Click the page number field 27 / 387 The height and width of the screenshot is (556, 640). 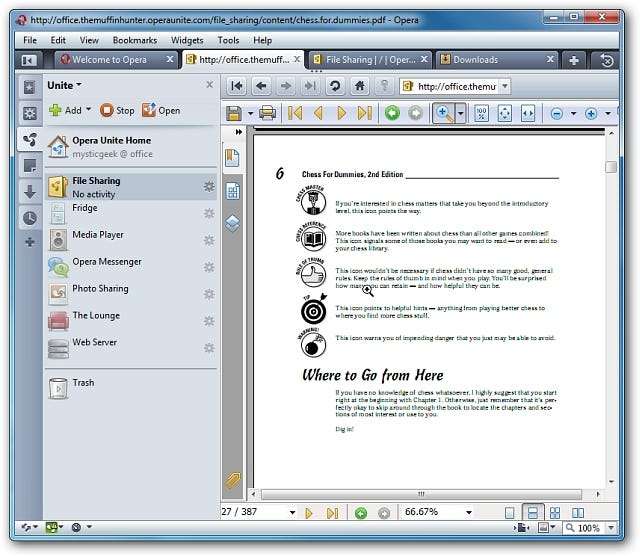[250, 513]
